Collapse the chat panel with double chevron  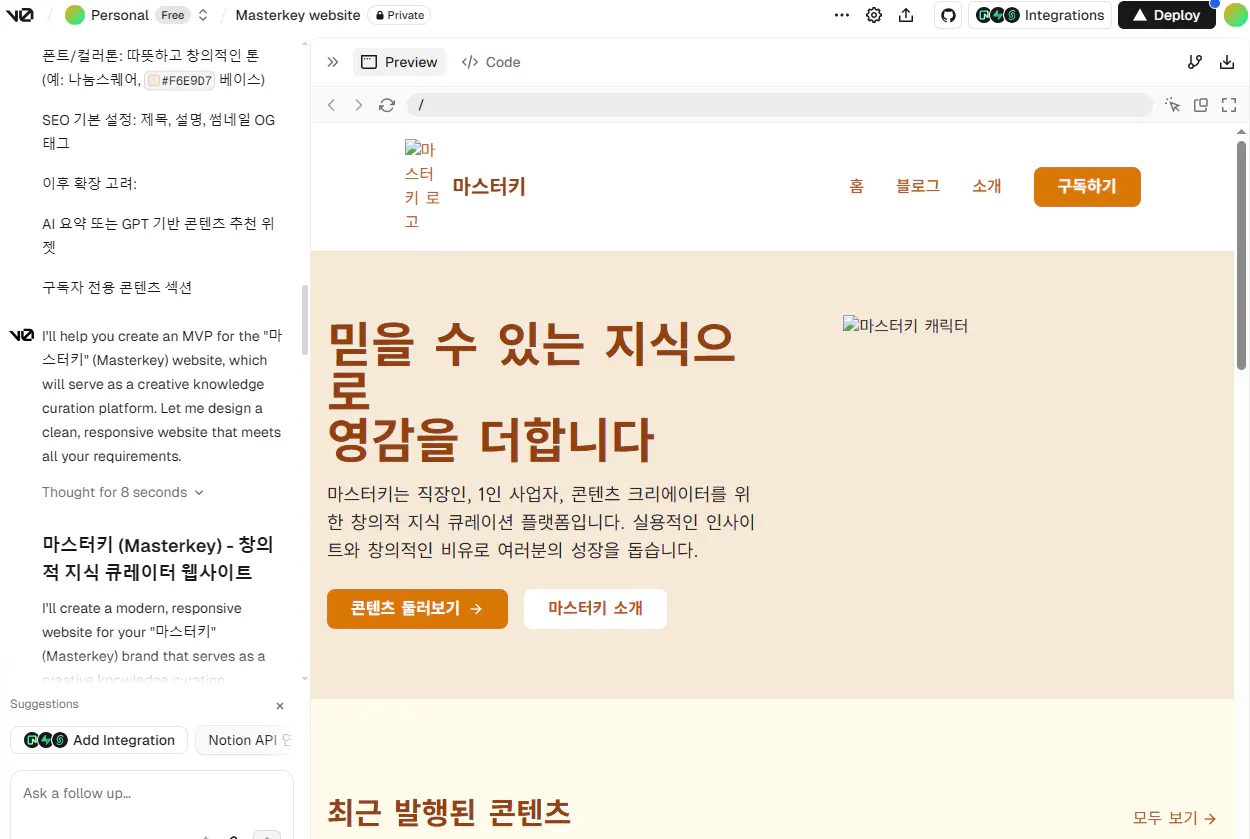pyautogui.click(x=333, y=62)
